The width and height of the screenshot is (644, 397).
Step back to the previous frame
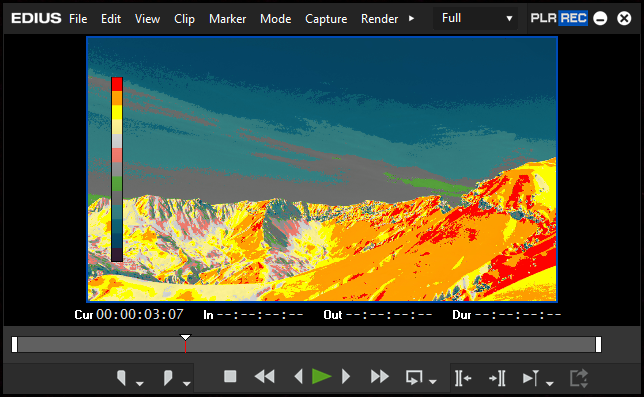click(x=299, y=376)
